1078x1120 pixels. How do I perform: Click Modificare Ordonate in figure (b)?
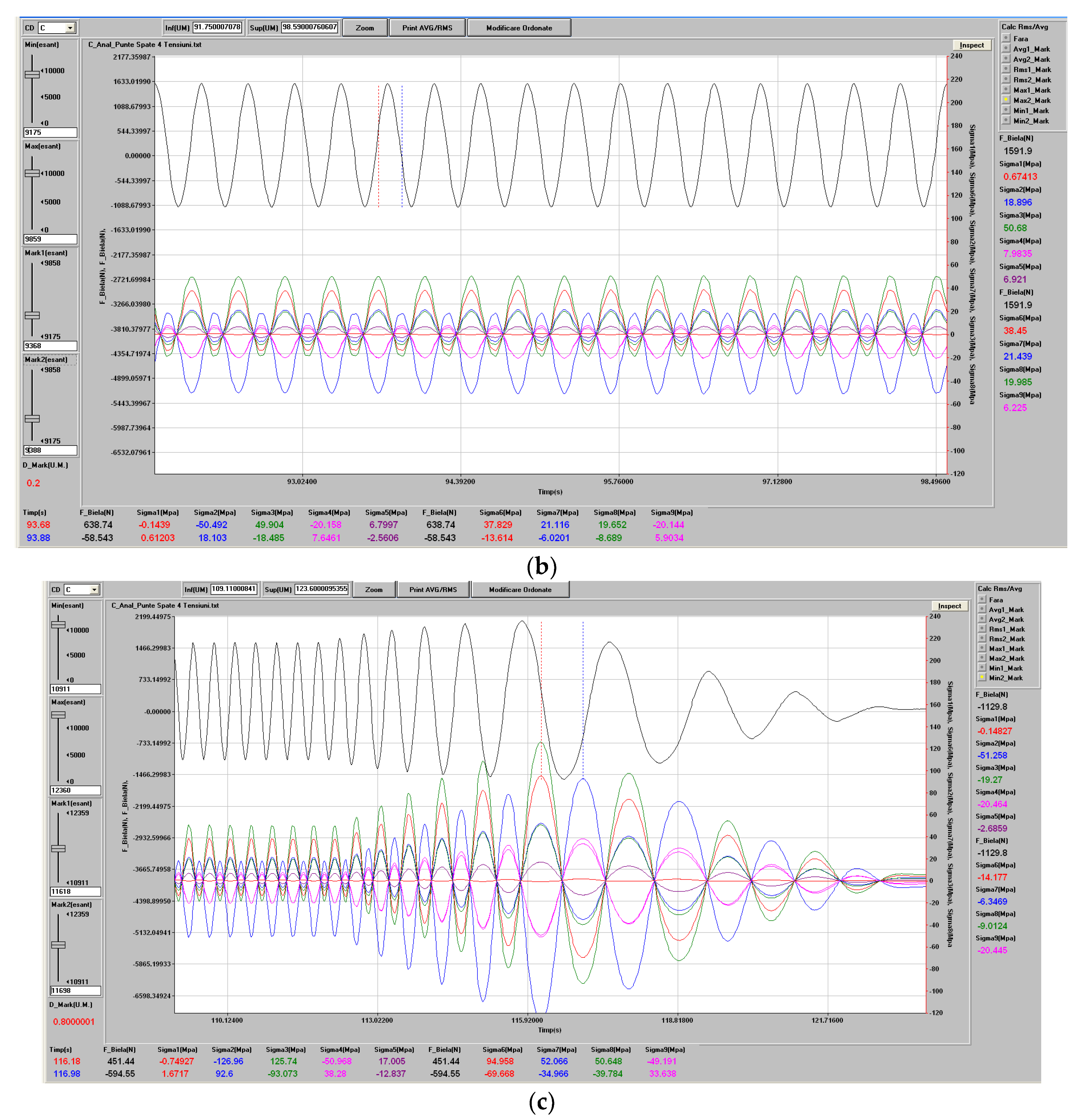(519, 27)
